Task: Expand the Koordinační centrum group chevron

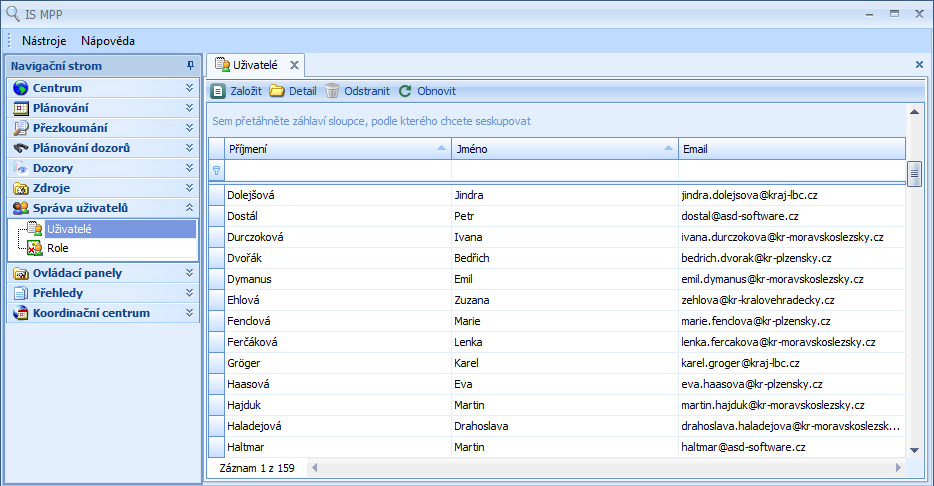Action: [189, 313]
